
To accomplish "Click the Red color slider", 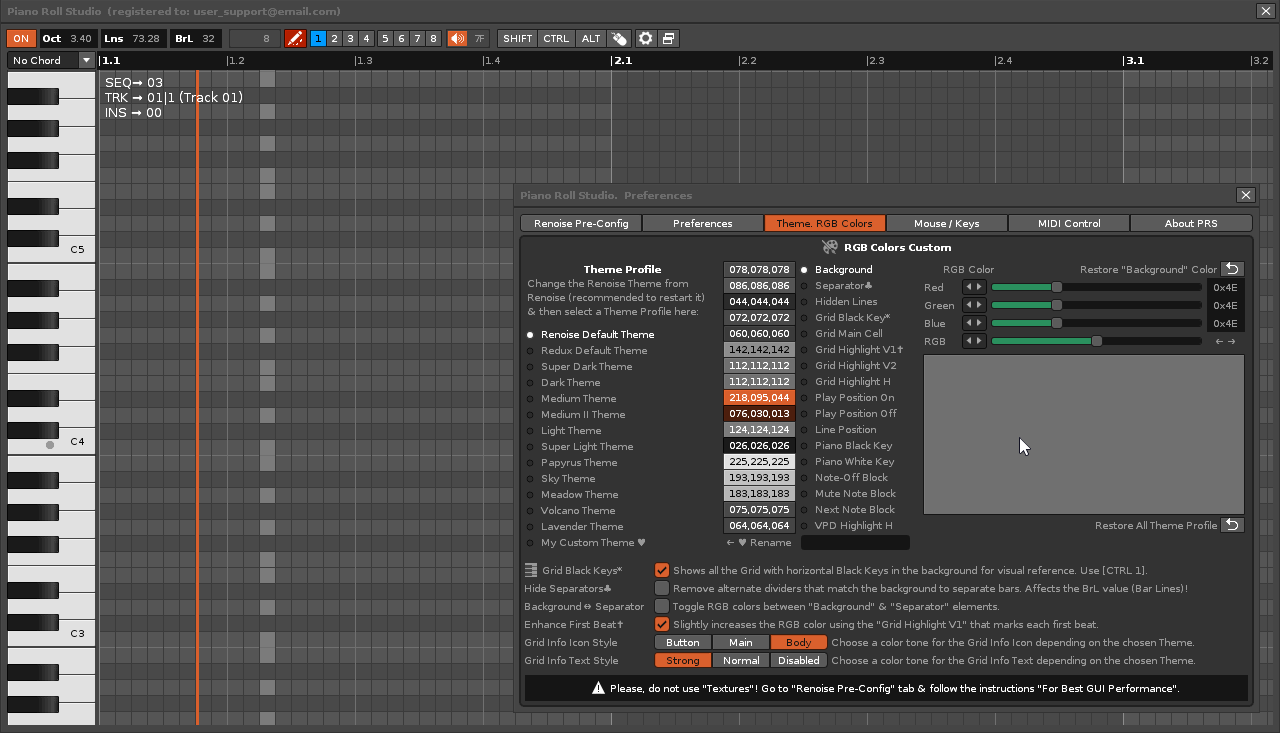I will tap(1096, 287).
